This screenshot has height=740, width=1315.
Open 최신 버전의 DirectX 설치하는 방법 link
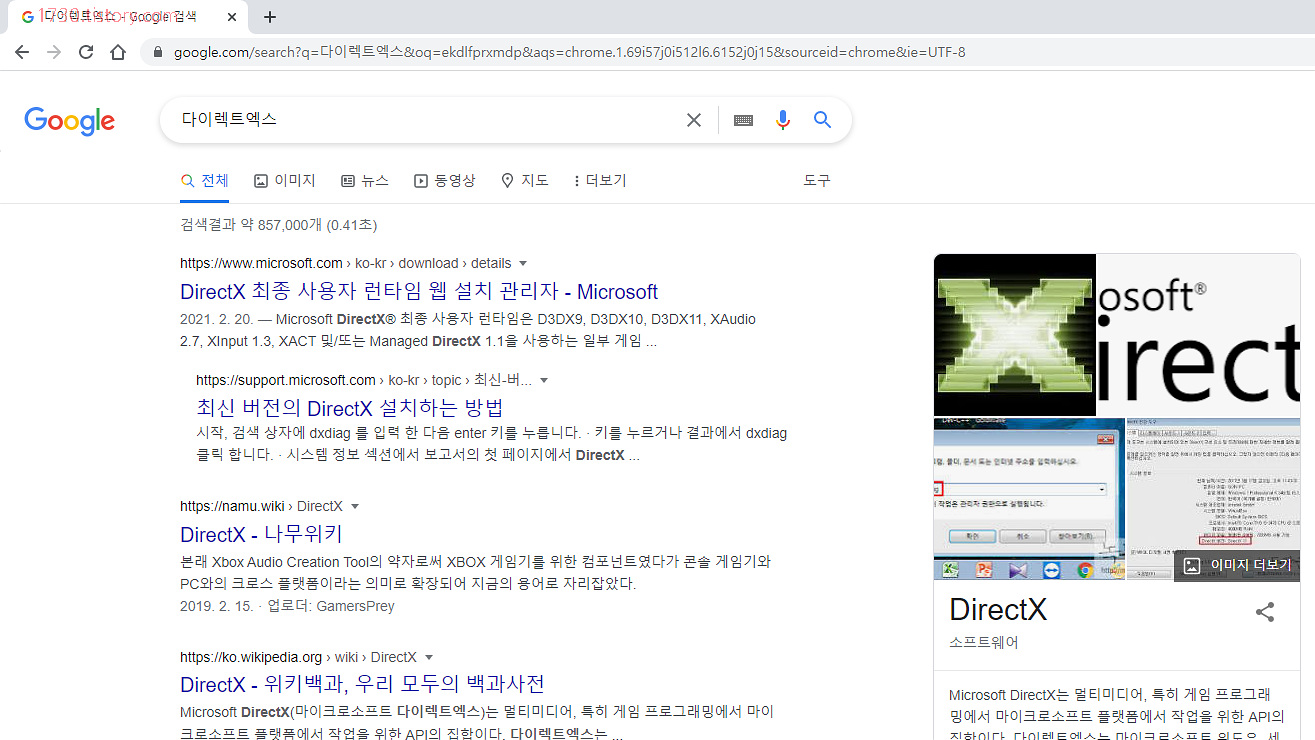(x=350, y=408)
